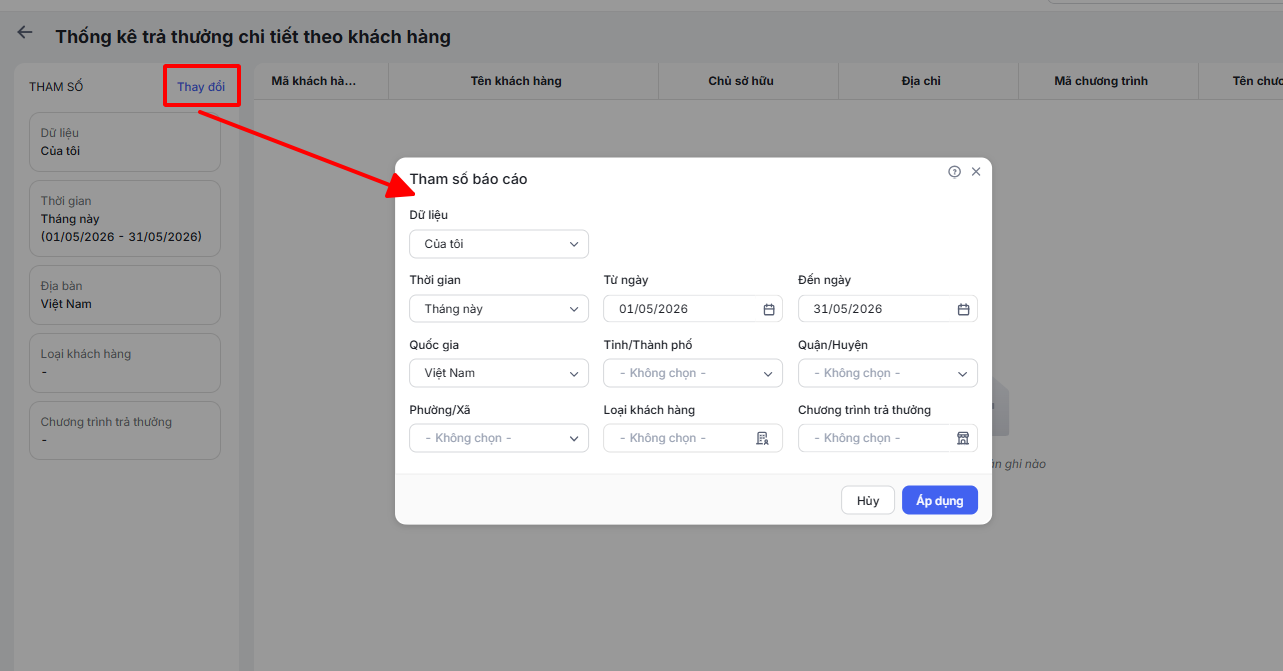Screen dimensions: 1283x671
Task: Click the Loại khách hàng picker icon
Action: (763, 438)
